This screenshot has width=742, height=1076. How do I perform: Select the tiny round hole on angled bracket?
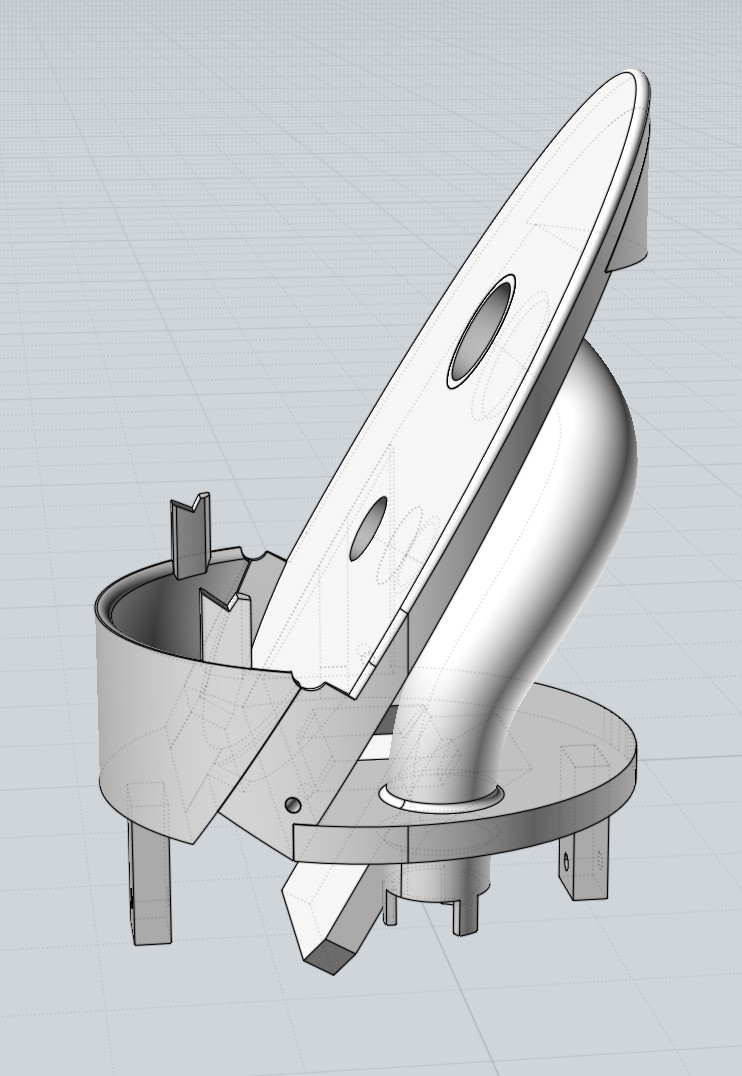coord(293,804)
